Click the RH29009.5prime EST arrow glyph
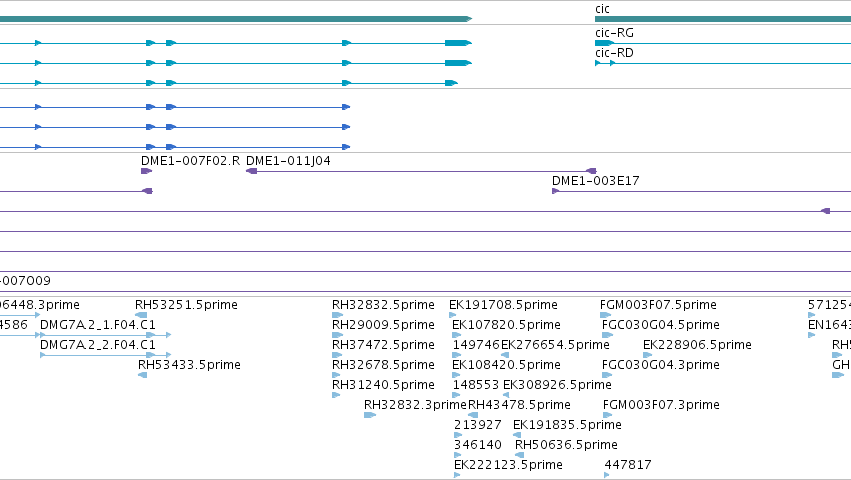The image size is (851, 480). (337, 335)
